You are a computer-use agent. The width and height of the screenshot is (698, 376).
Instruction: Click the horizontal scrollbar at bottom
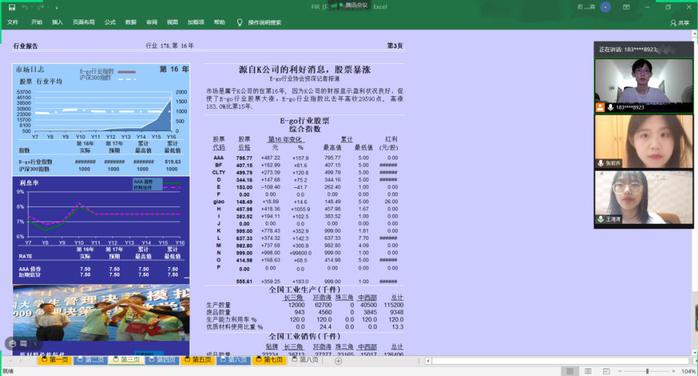tap(559, 361)
